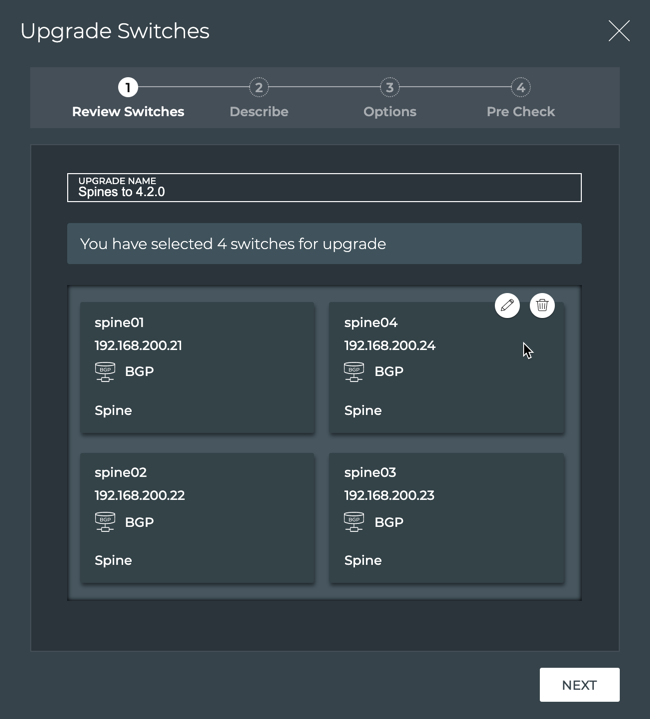Open the Pre Check step label
The image size is (650, 719).
tap(520, 112)
